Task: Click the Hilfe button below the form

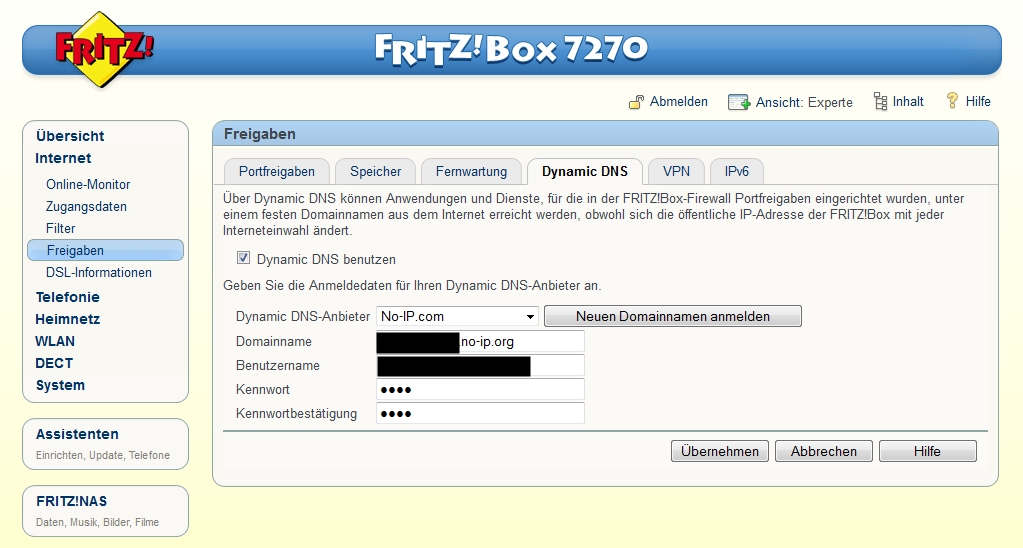Action: coord(927,451)
